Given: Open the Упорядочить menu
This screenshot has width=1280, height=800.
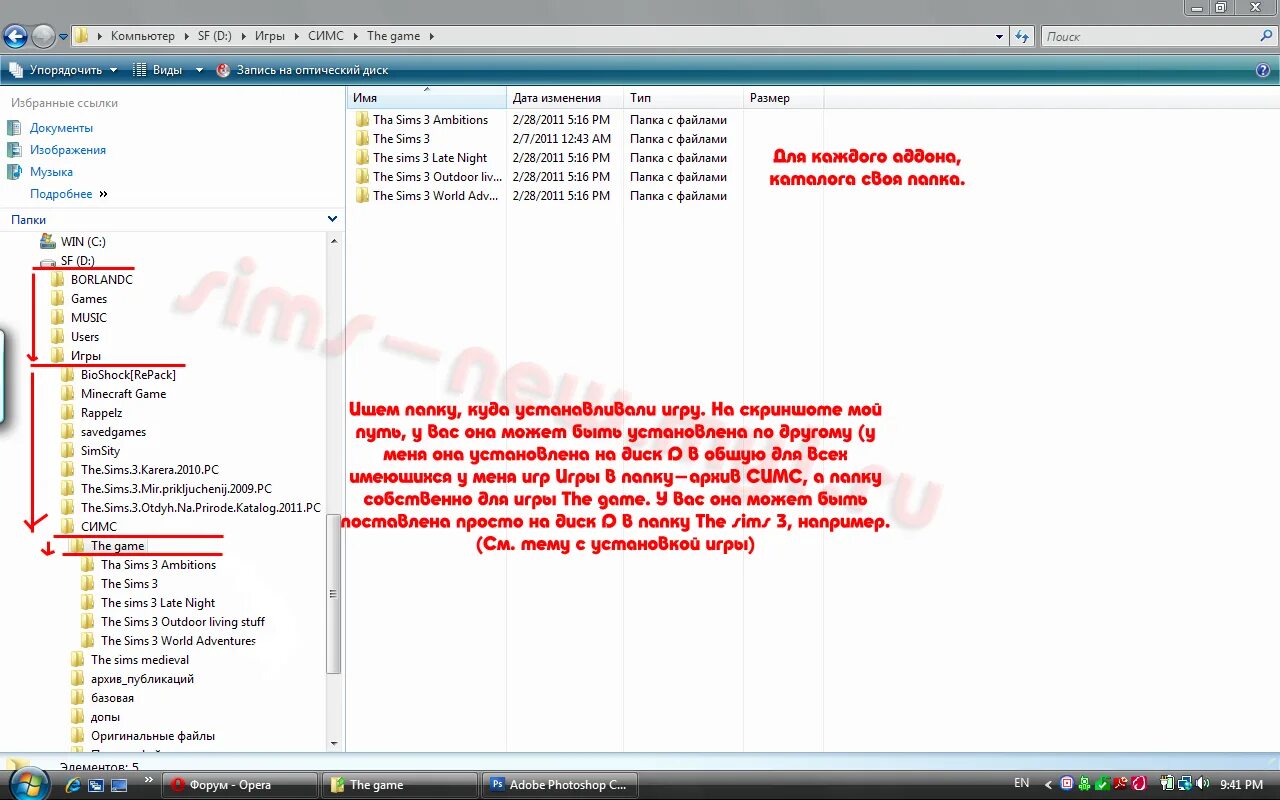Looking at the screenshot, I should [64, 70].
